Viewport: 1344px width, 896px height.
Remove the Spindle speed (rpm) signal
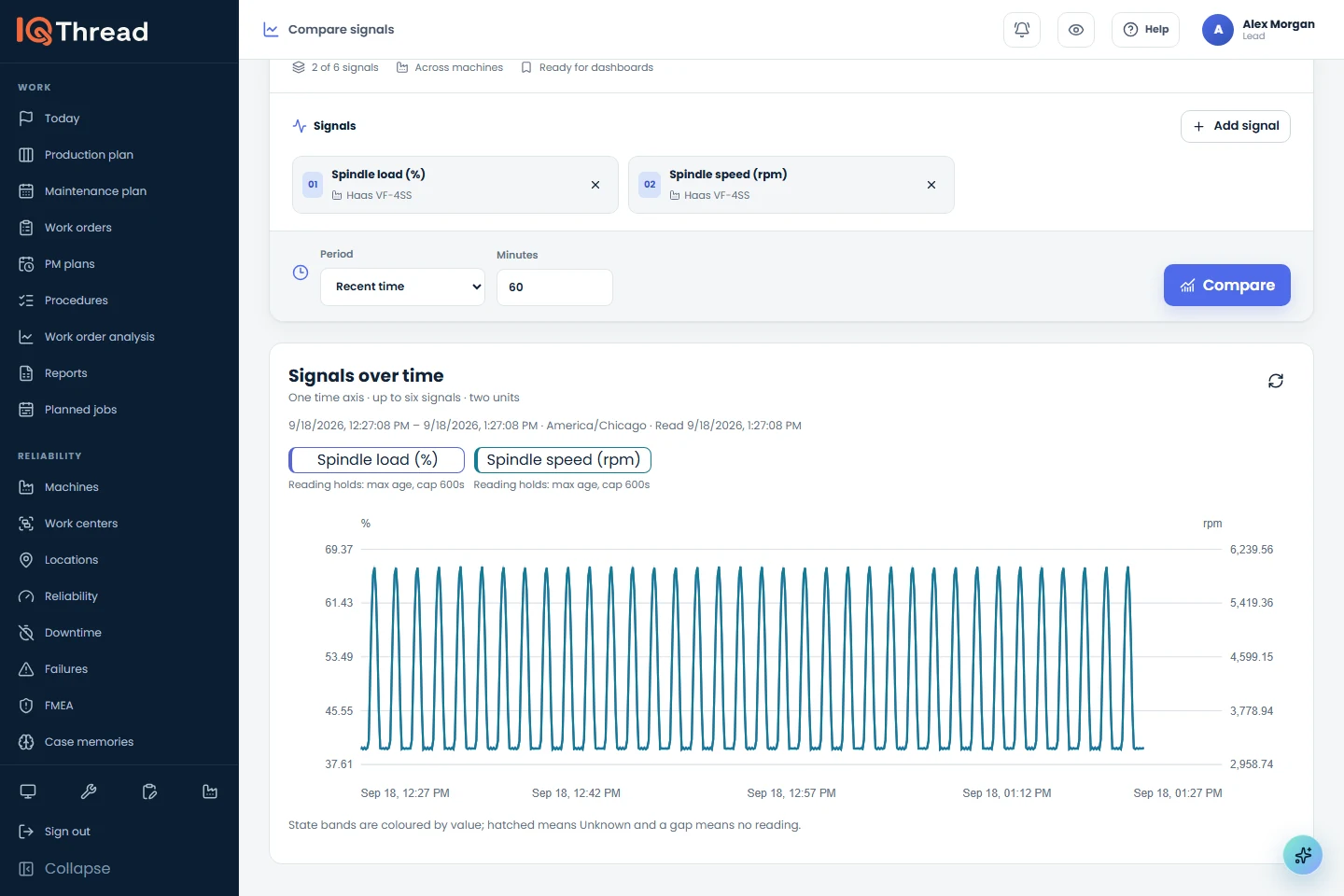tap(931, 185)
